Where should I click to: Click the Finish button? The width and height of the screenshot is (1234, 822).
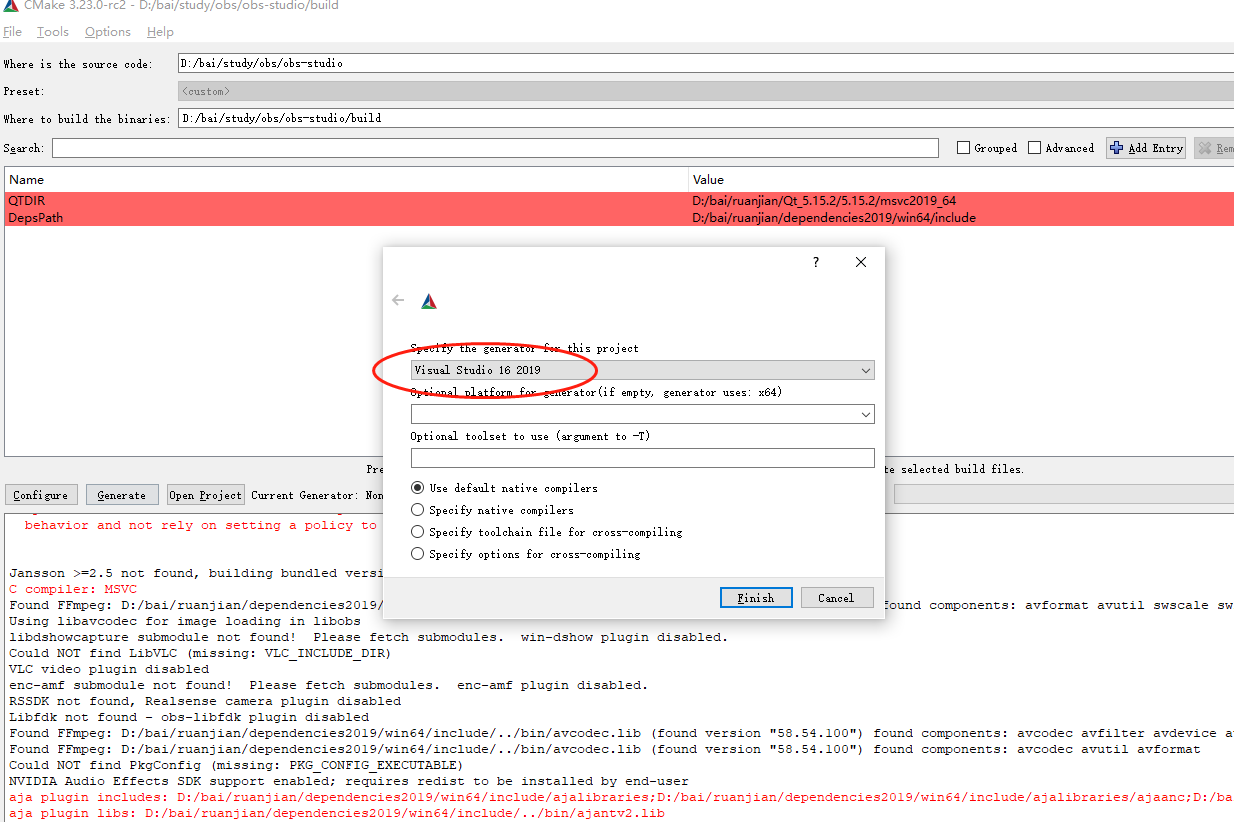(x=756, y=598)
